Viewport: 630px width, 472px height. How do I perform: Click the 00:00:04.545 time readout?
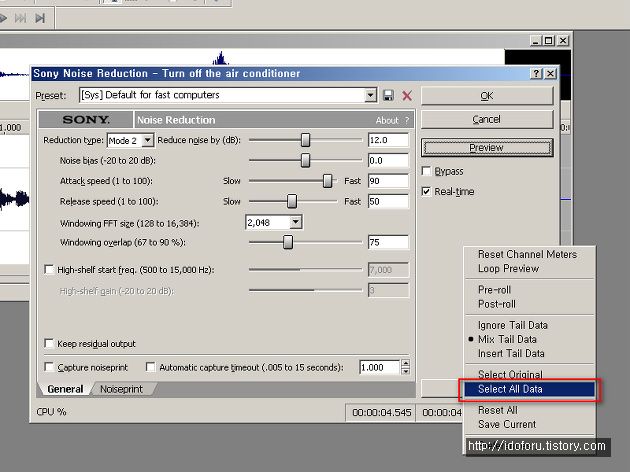tap(381, 413)
